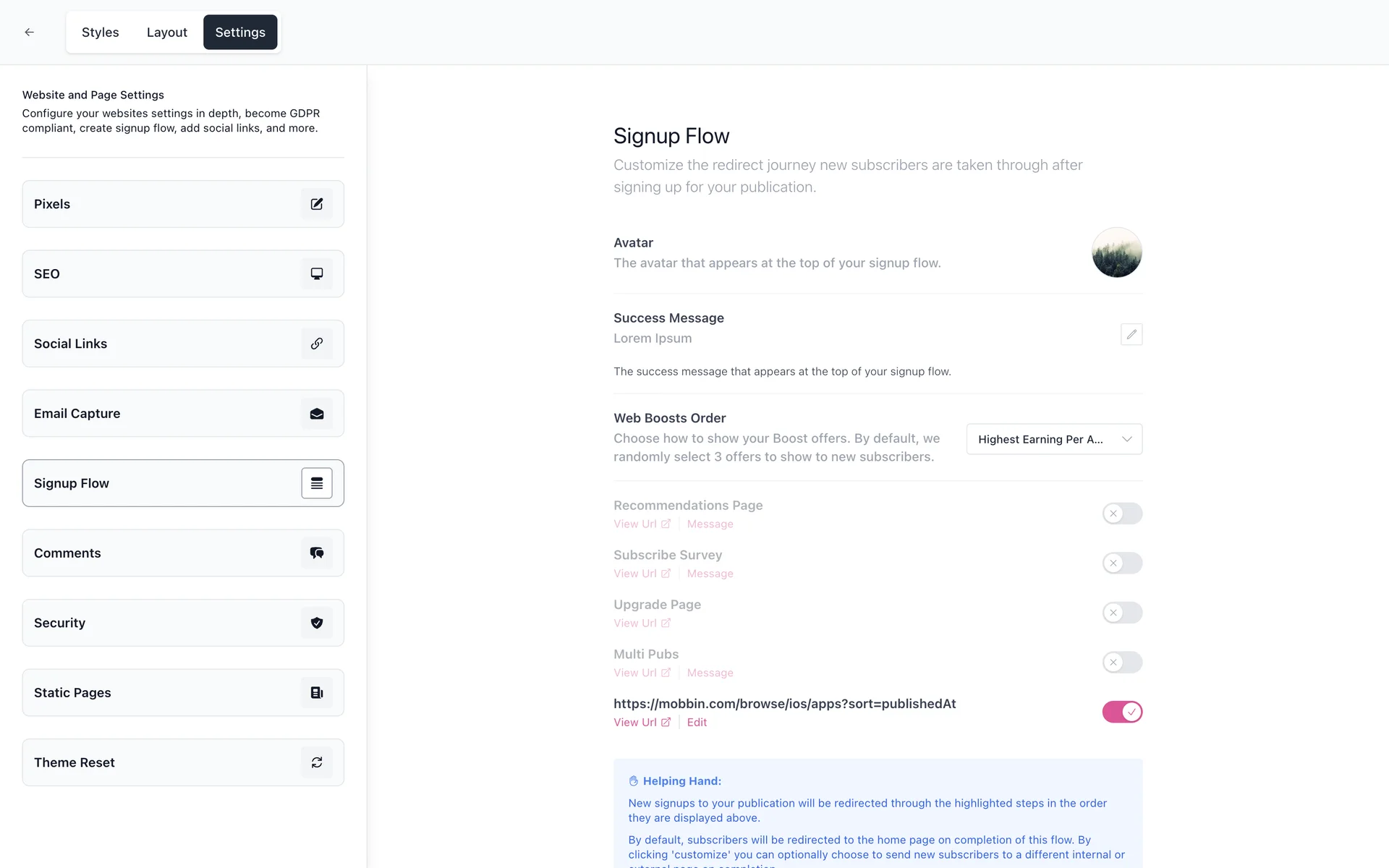
Task: Switch to the Layout tab
Action: 166,33
